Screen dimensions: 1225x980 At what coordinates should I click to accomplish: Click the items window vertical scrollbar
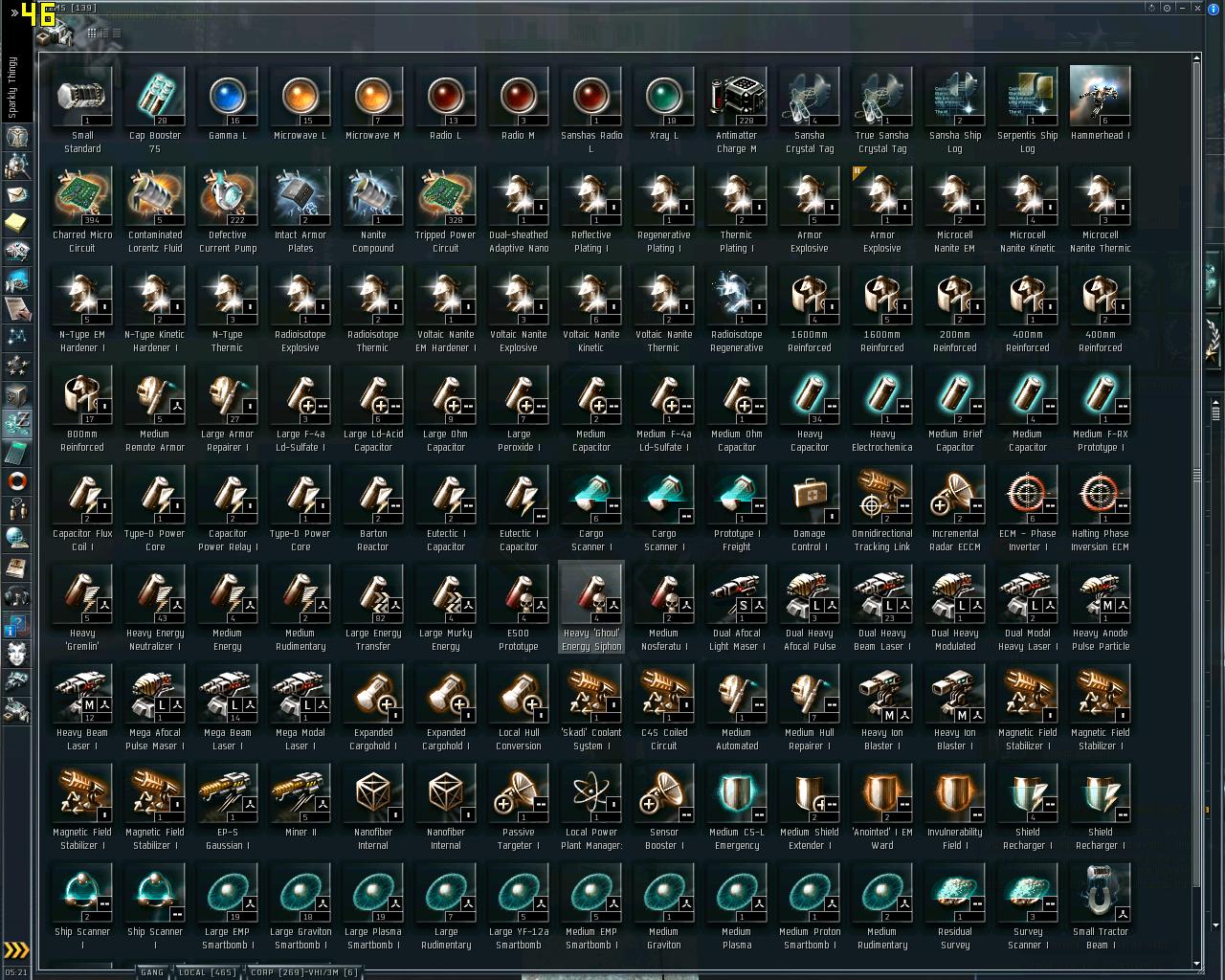coord(1196,511)
